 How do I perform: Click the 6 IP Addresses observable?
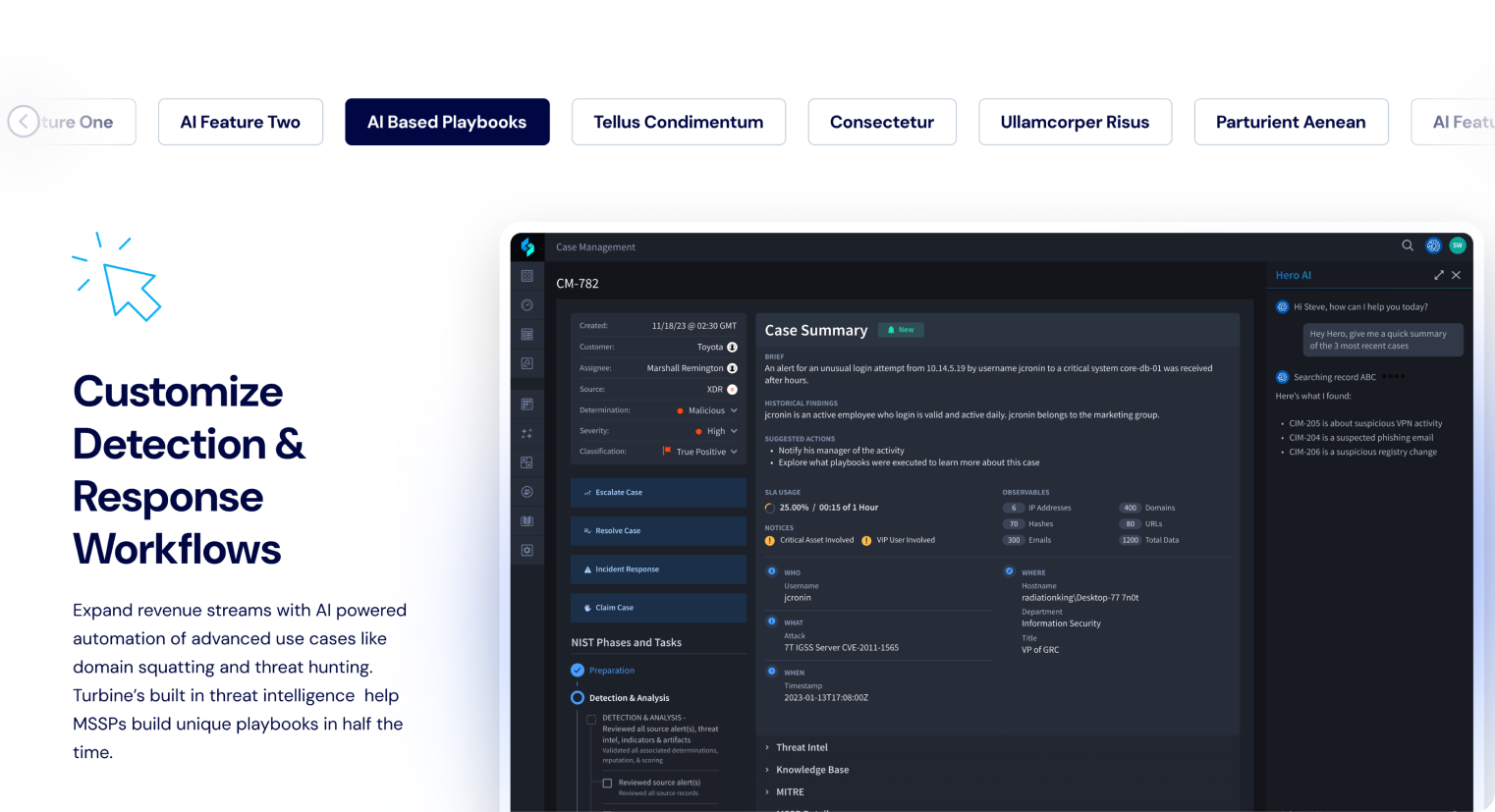tap(1037, 508)
